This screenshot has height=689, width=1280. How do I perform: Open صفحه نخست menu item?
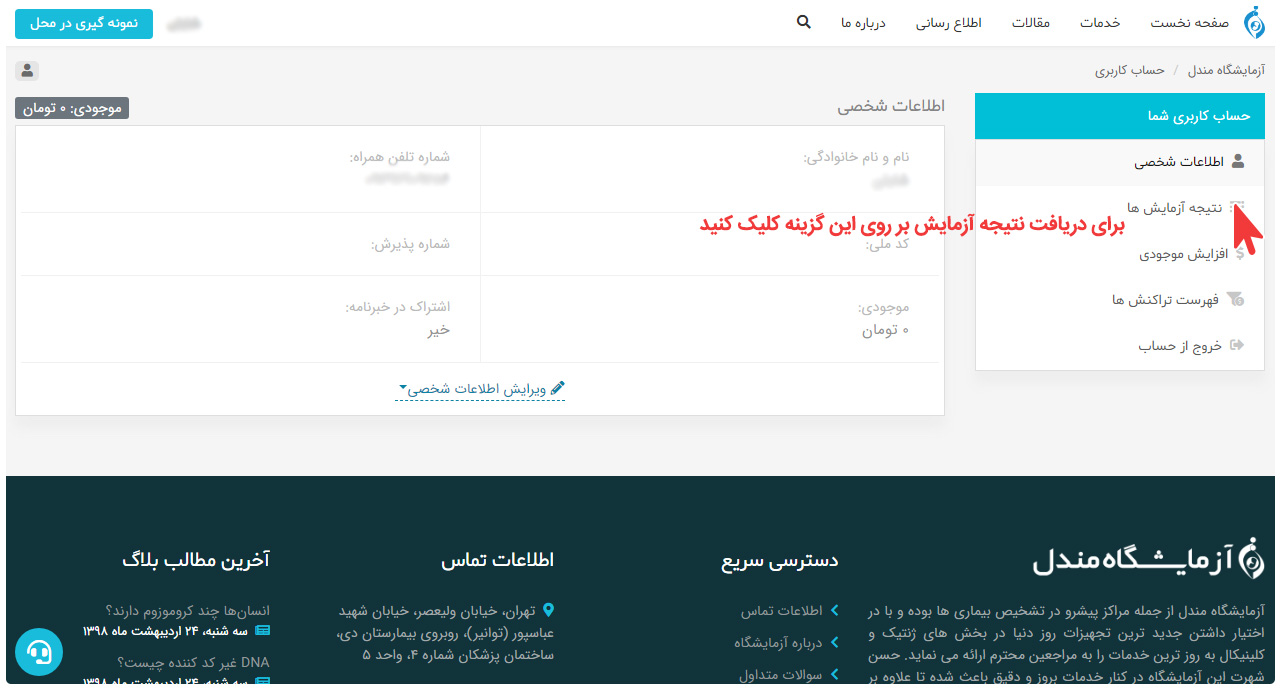pyautogui.click(x=1189, y=23)
